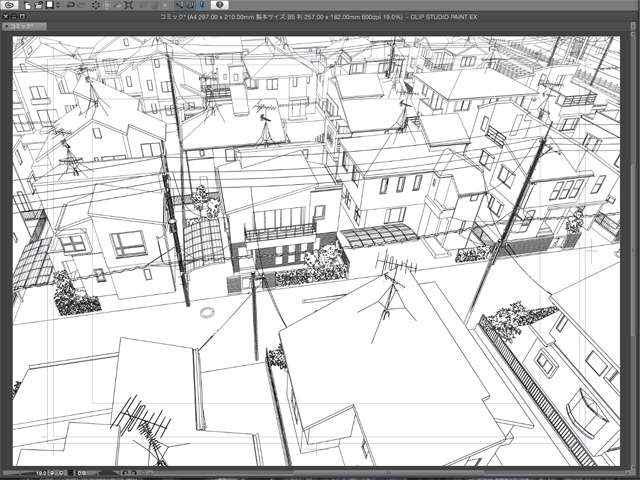The image size is (640, 480).
Task: Adjust the canvas rotation slider
Action: coord(109,473)
